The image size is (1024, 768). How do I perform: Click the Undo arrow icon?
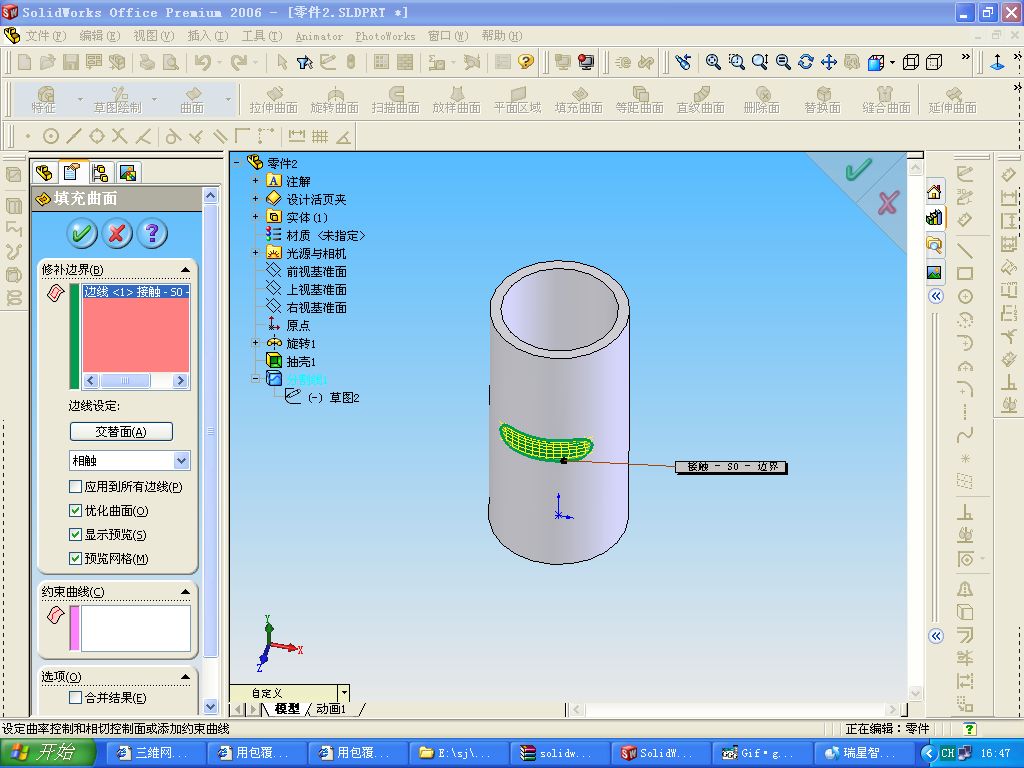pyautogui.click(x=203, y=62)
